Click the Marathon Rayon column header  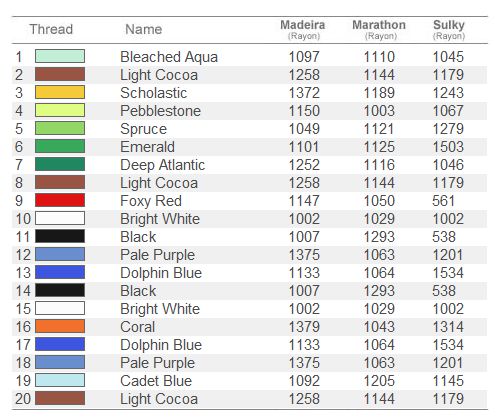379,29
